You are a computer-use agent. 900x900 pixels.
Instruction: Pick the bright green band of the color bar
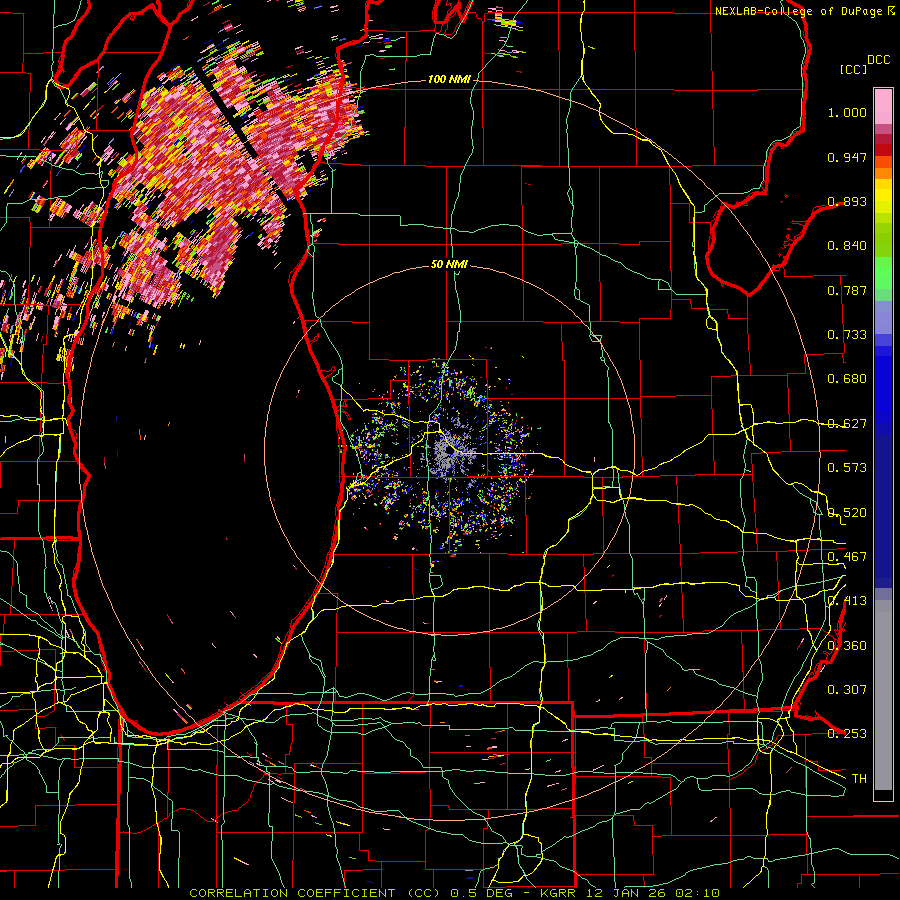[883, 273]
